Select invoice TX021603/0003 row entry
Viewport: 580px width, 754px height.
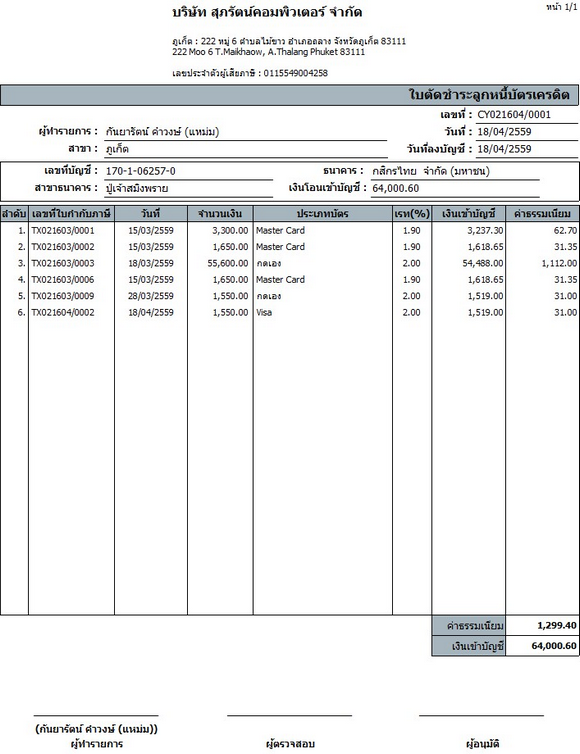pyautogui.click(x=63, y=263)
